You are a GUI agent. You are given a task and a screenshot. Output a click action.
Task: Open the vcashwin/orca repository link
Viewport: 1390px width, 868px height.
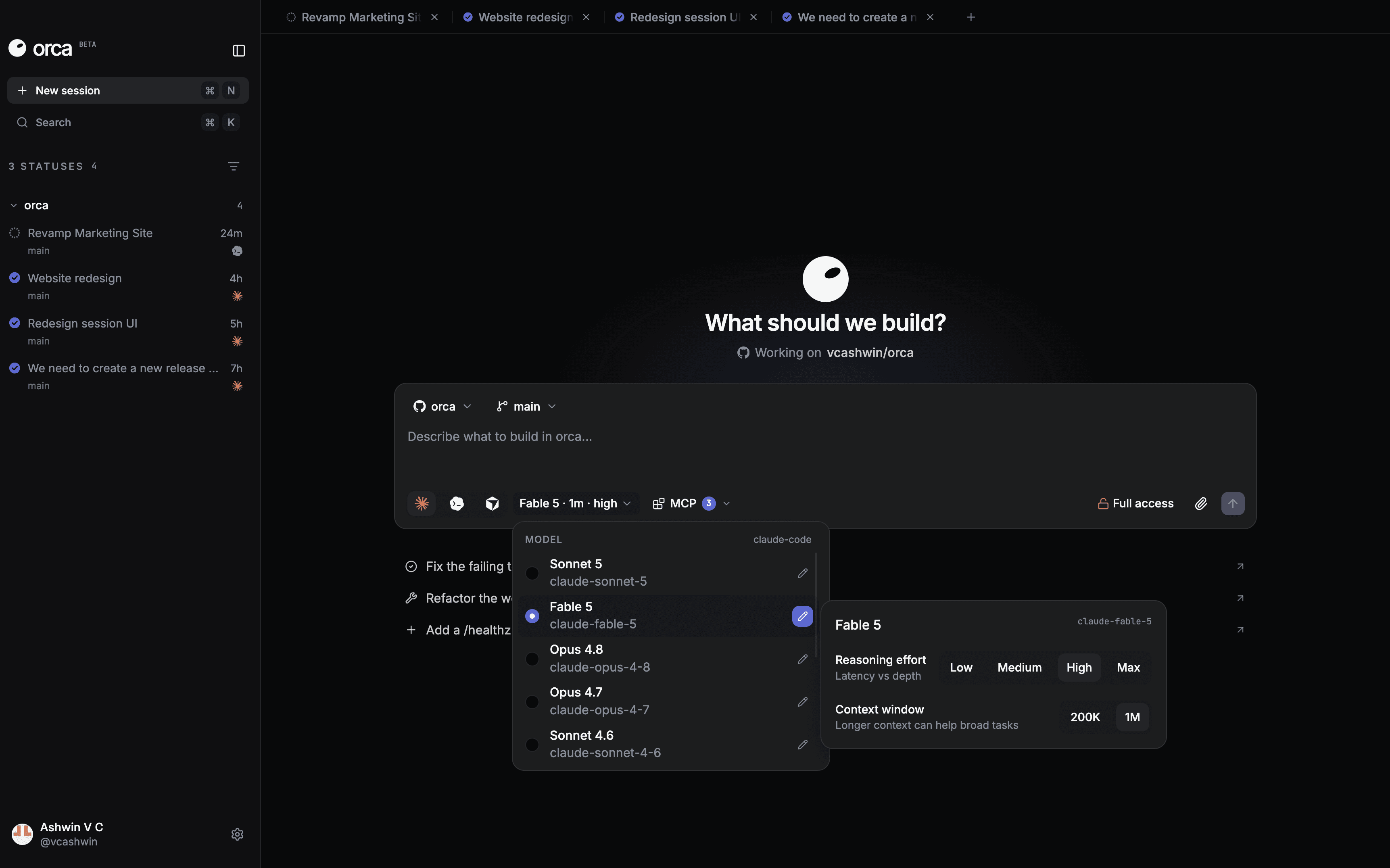870,353
